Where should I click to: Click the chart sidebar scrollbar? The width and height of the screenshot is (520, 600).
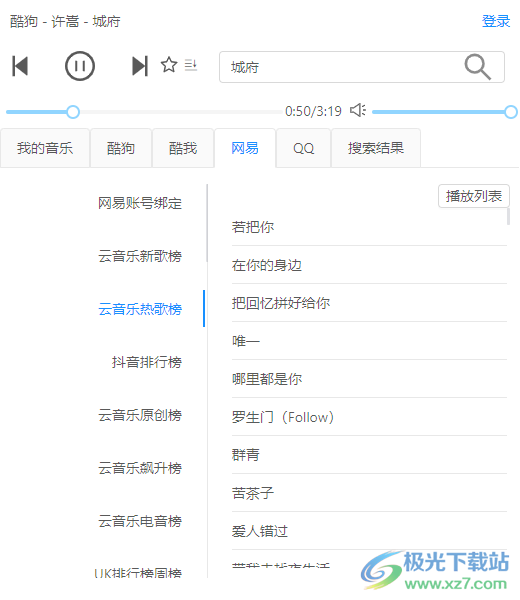click(207, 223)
